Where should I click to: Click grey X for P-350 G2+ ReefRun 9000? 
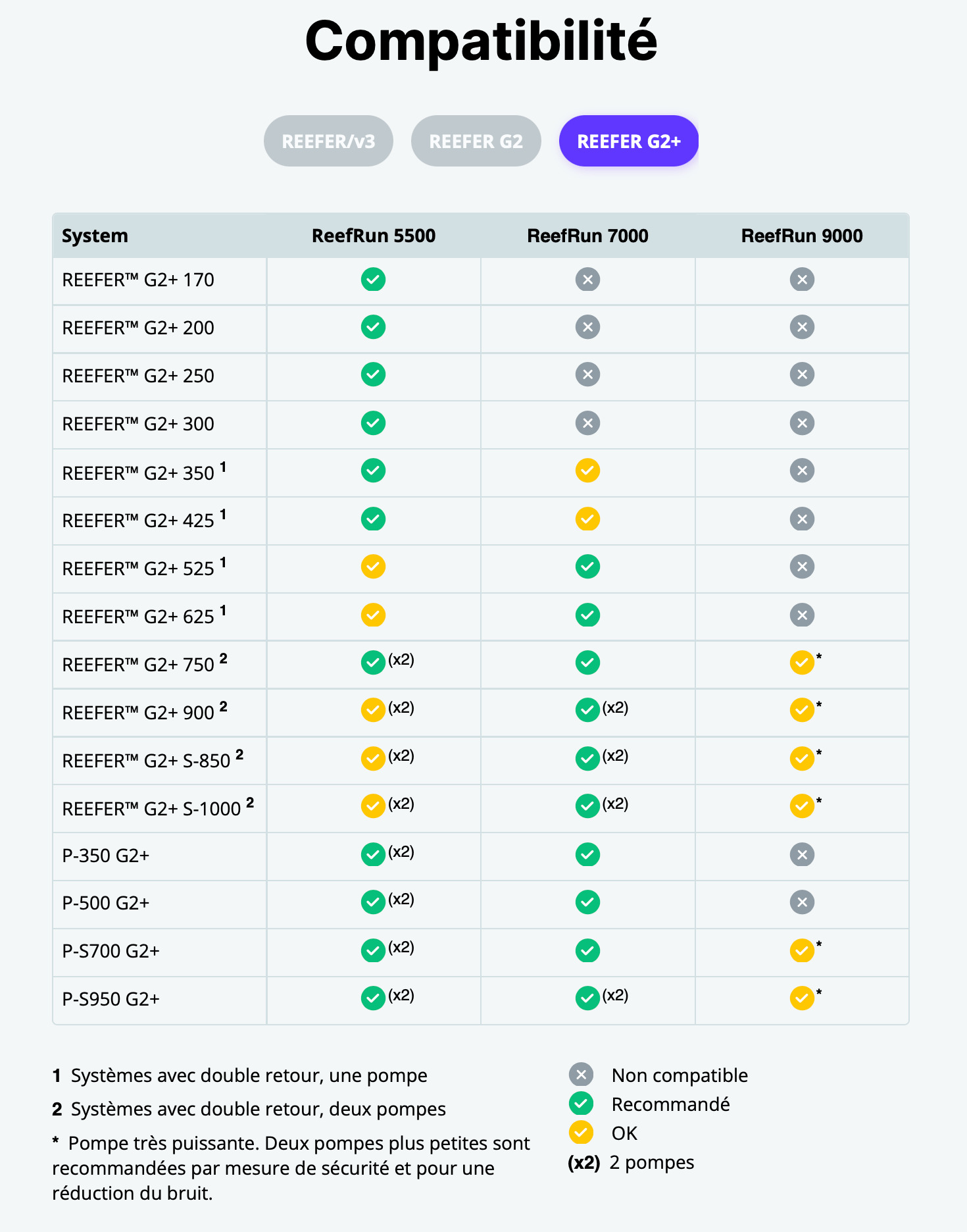coord(802,855)
